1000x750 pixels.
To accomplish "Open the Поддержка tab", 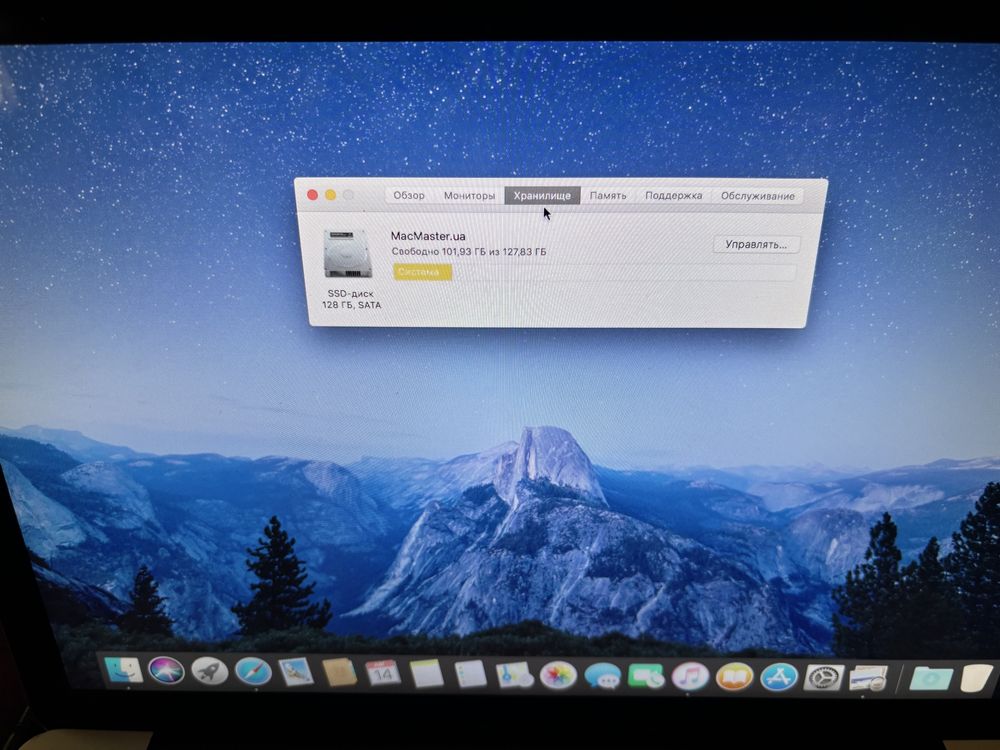I will [673, 196].
